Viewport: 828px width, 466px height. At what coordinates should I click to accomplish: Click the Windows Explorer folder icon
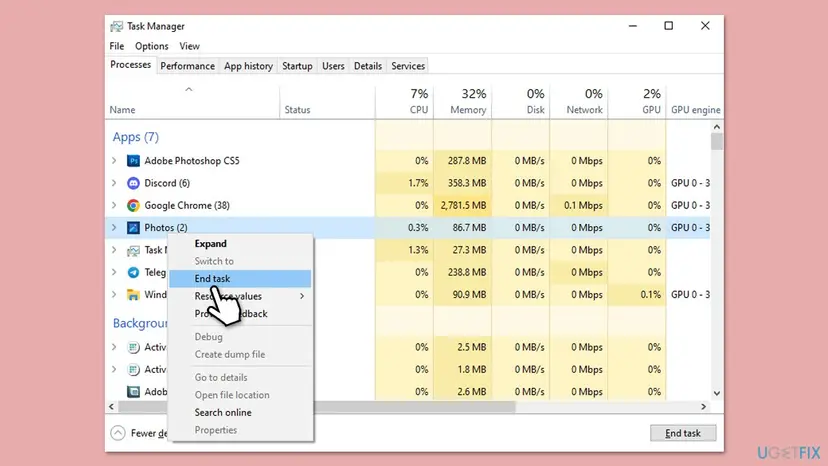coord(133,294)
